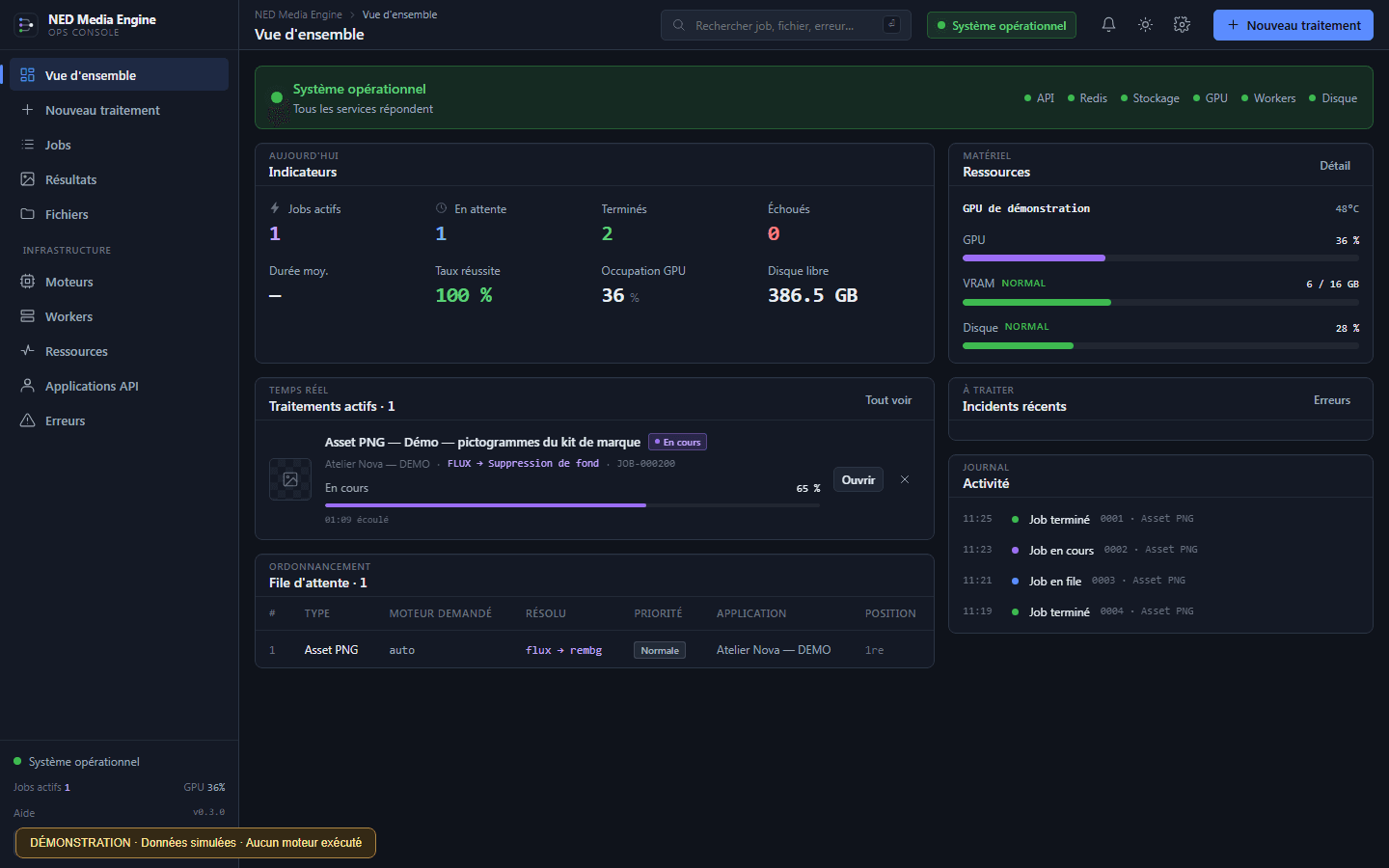Open Tout voir link for active jobs
1389x868 pixels.
[888, 400]
